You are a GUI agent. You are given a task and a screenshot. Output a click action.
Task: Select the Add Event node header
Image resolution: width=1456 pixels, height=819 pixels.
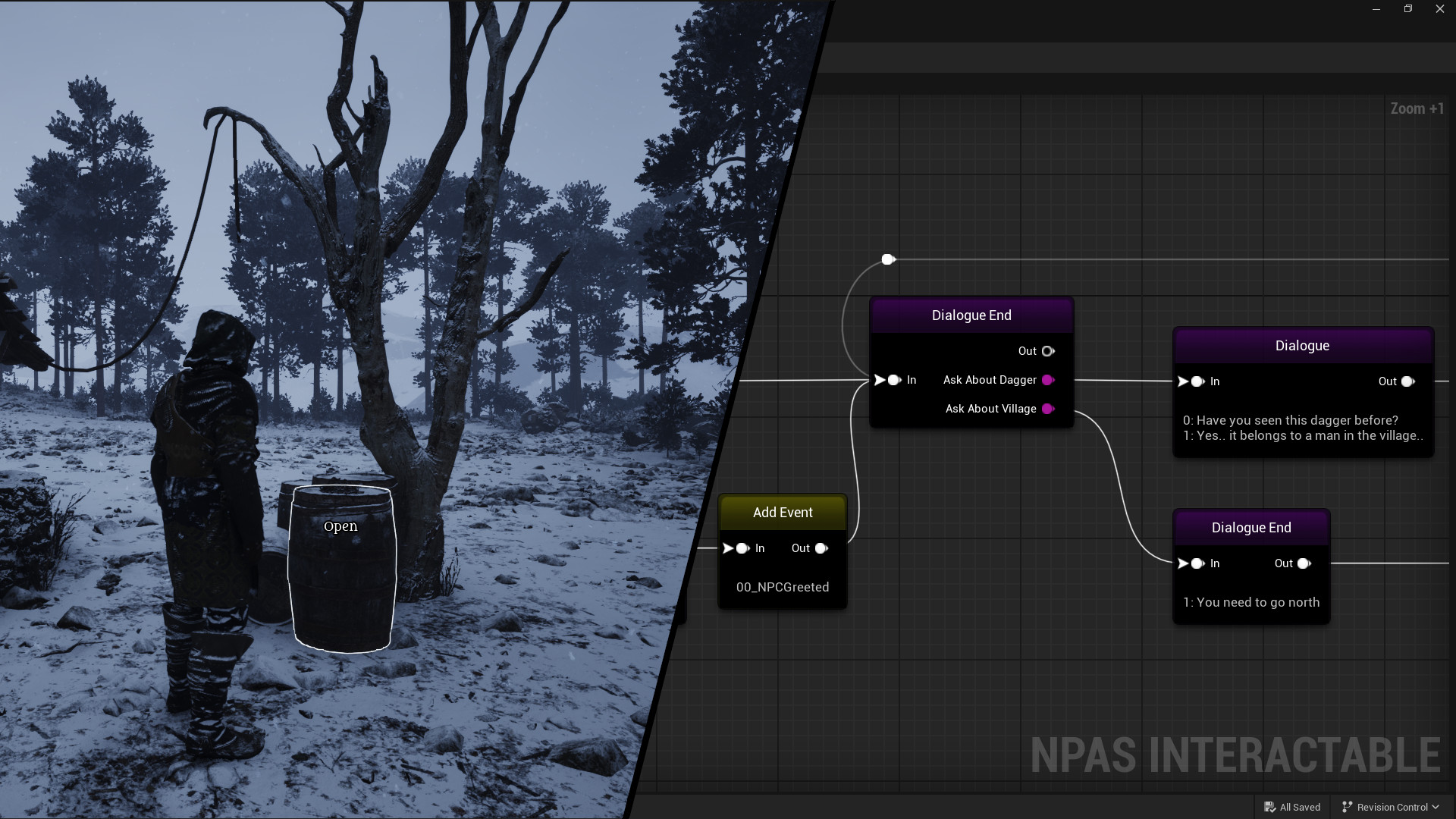[783, 513]
